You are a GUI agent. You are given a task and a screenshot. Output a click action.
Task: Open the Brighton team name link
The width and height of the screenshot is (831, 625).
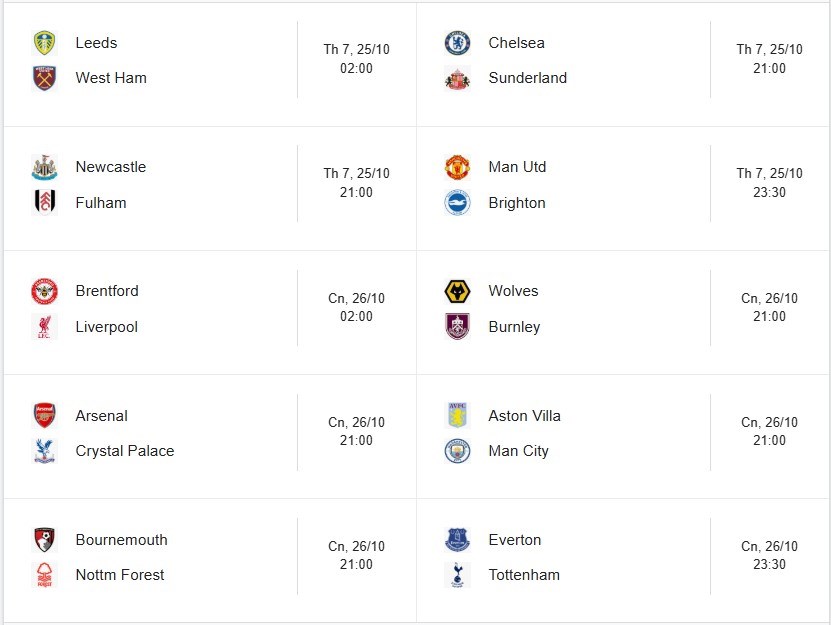point(516,203)
